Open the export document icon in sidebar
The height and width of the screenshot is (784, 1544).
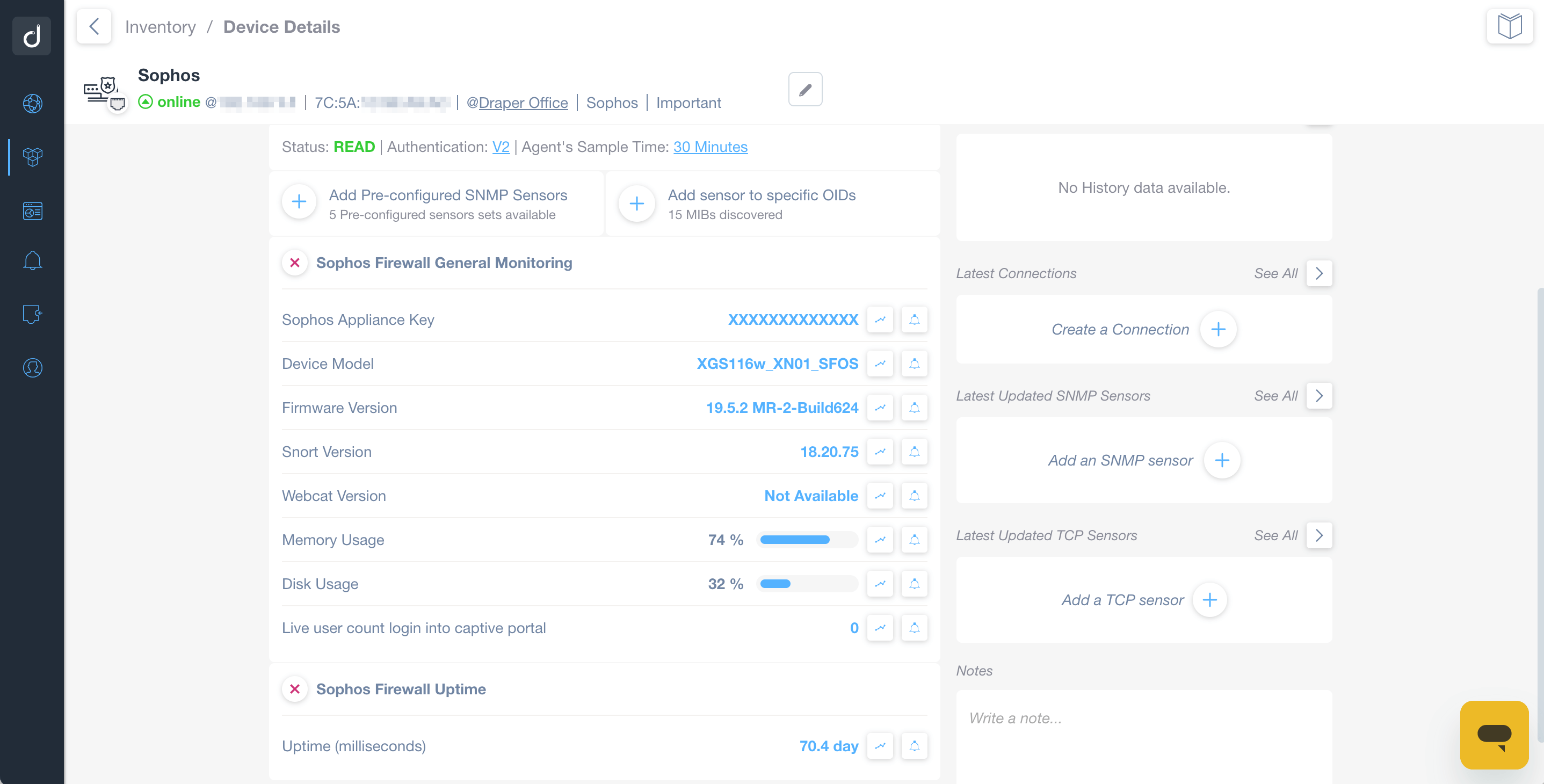click(32, 314)
